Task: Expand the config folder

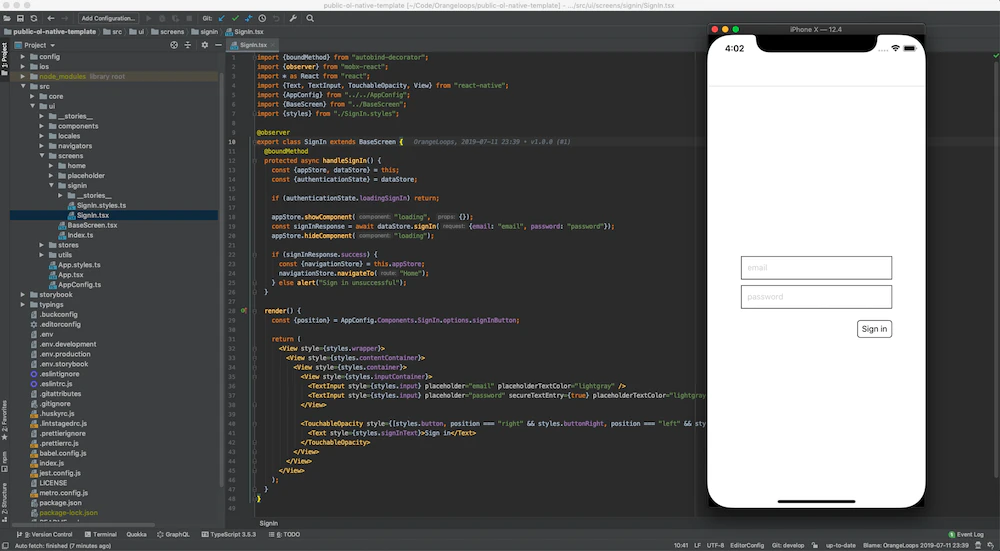Action: point(23,57)
